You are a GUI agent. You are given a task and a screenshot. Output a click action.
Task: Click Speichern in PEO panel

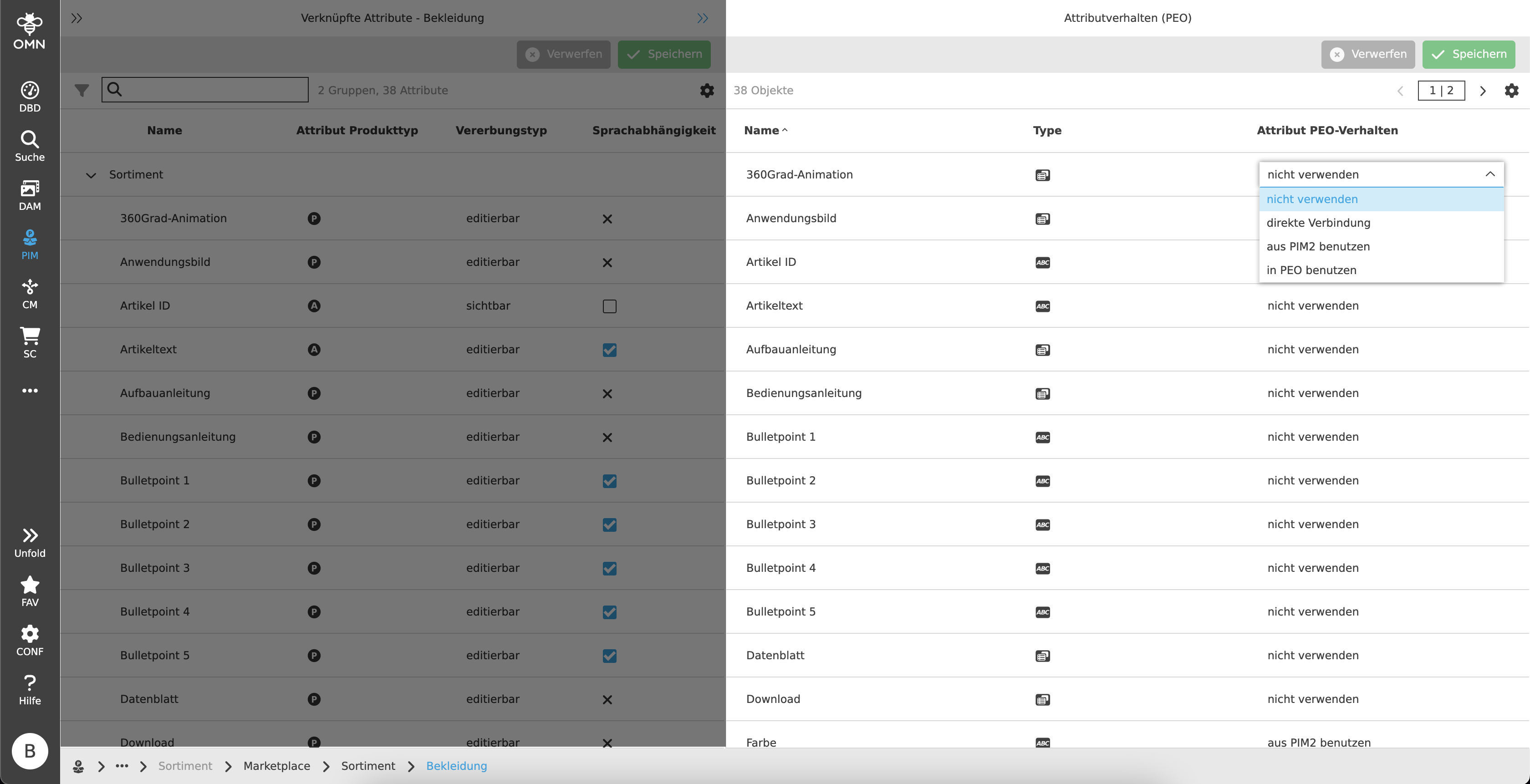click(1468, 54)
